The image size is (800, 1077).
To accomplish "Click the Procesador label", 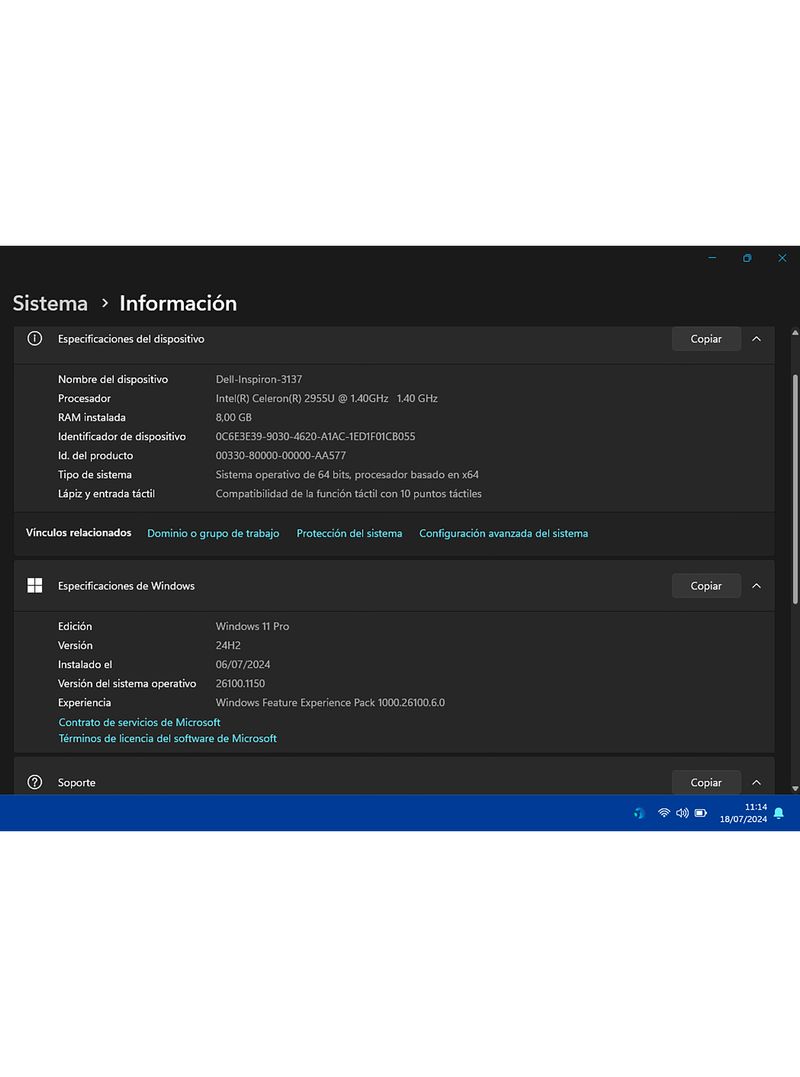I will tap(84, 398).
